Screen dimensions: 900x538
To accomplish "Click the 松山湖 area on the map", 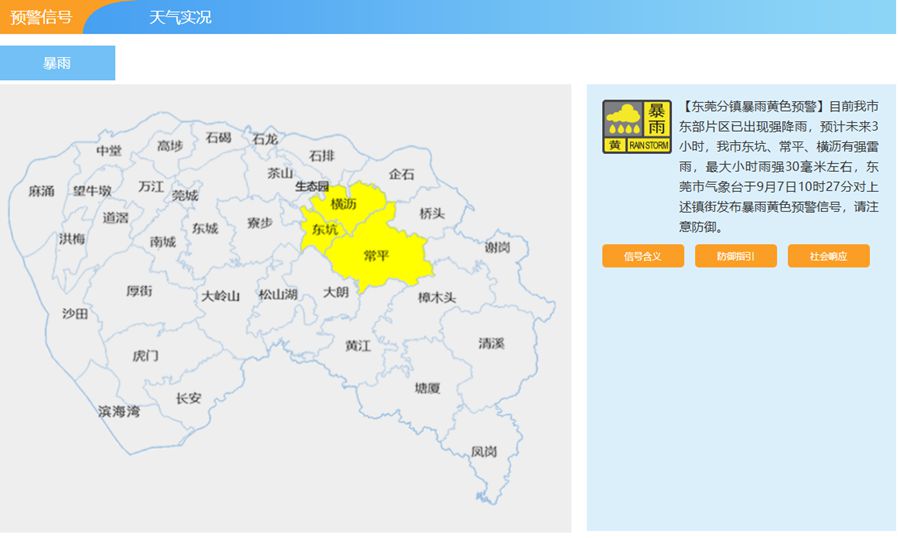I will 278,295.
